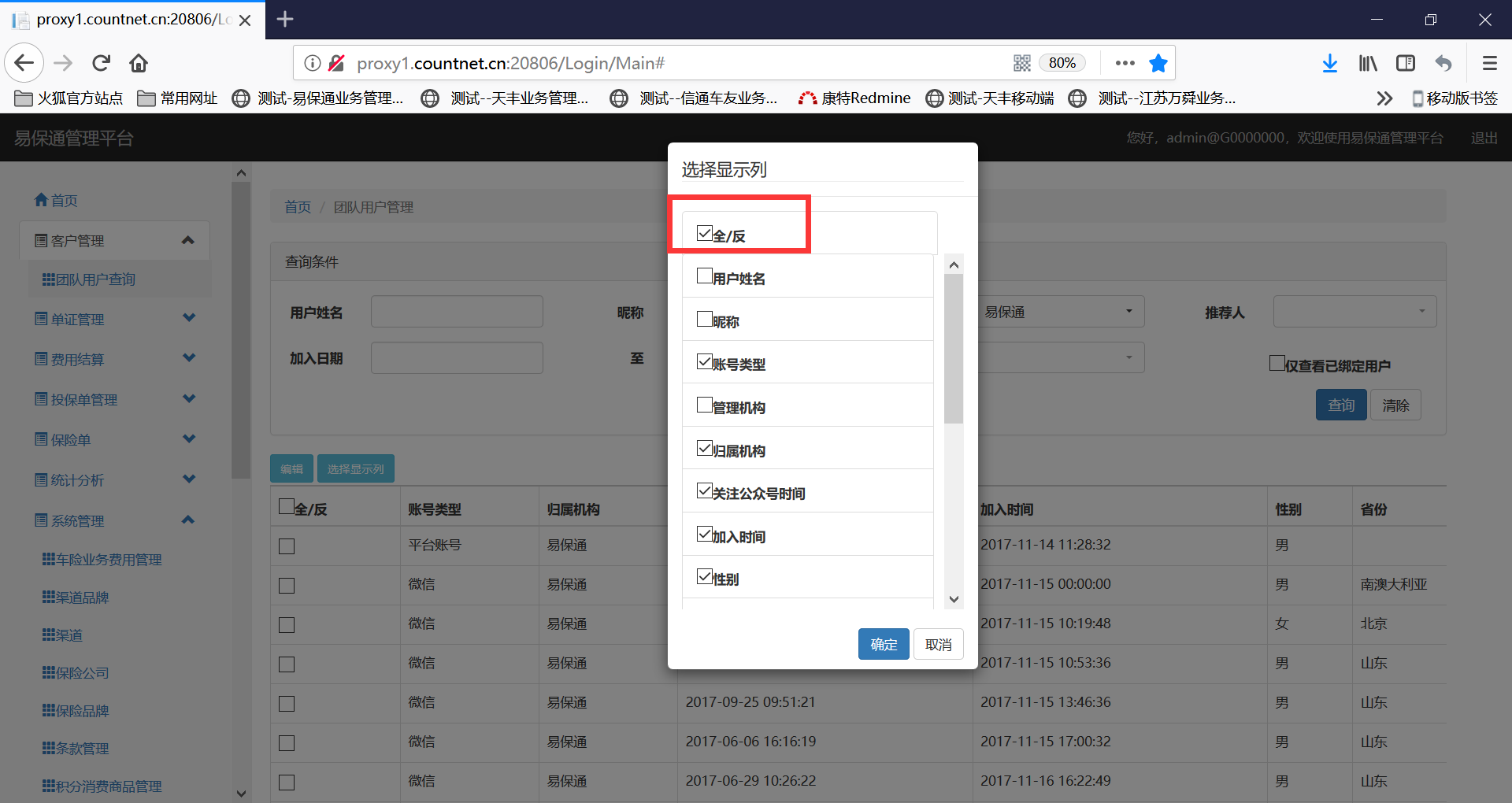Go to the browser home page icon
The height and width of the screenshot is (803, 1512).
(x=139, y=63)
